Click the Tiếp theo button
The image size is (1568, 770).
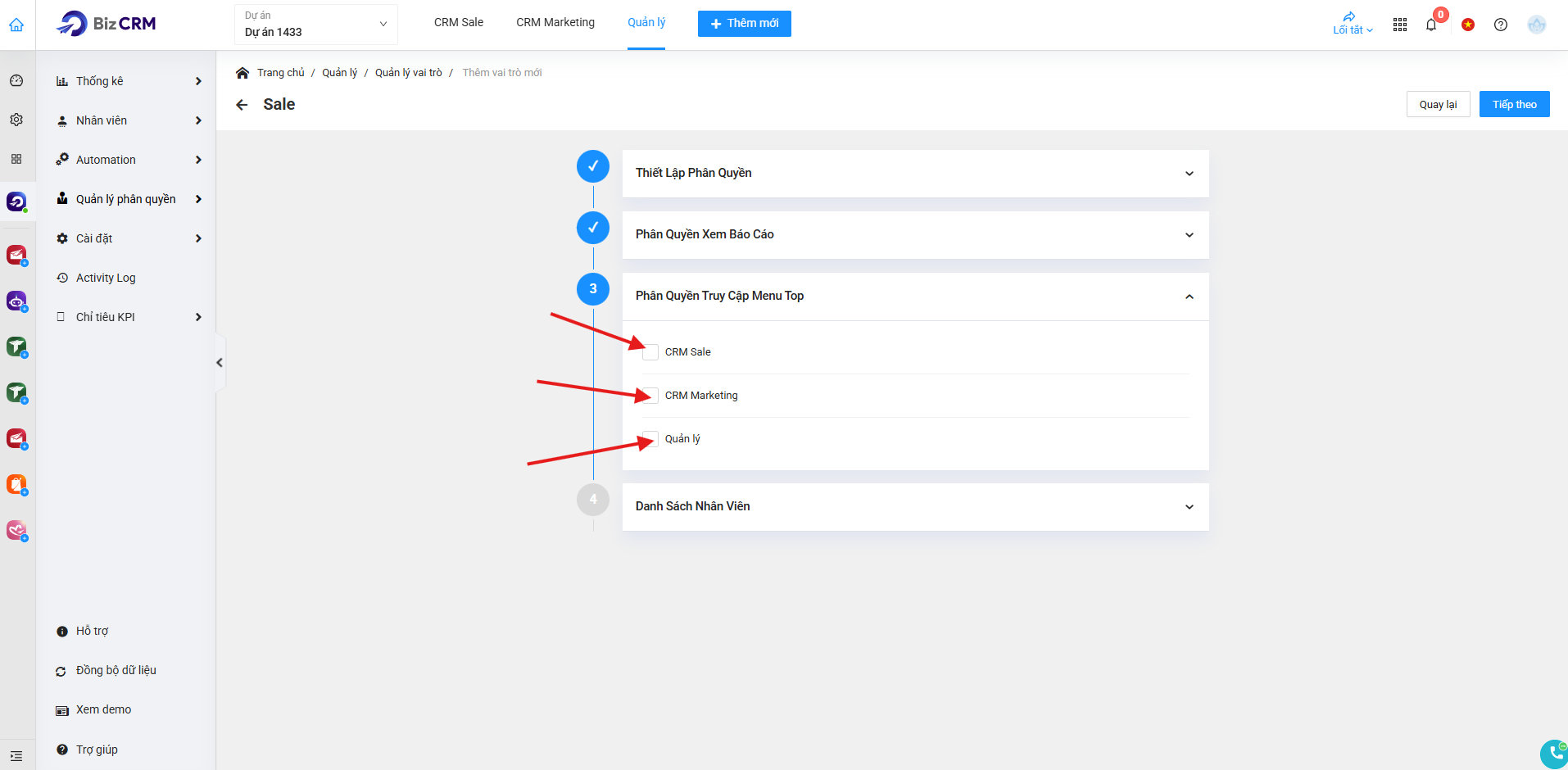(1515, 104)
